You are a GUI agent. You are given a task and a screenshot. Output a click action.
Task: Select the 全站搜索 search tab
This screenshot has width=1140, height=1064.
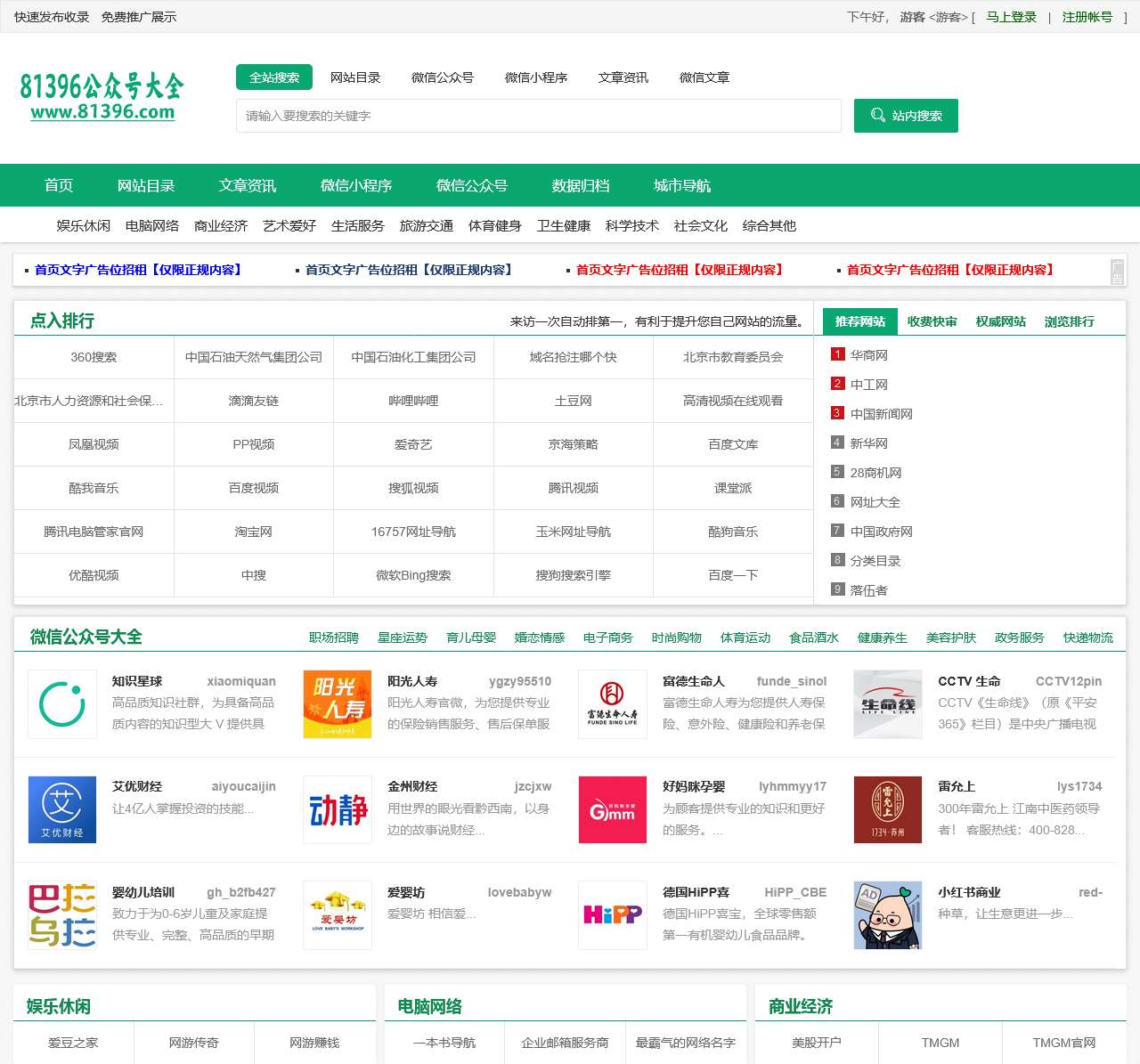[274, 77]
